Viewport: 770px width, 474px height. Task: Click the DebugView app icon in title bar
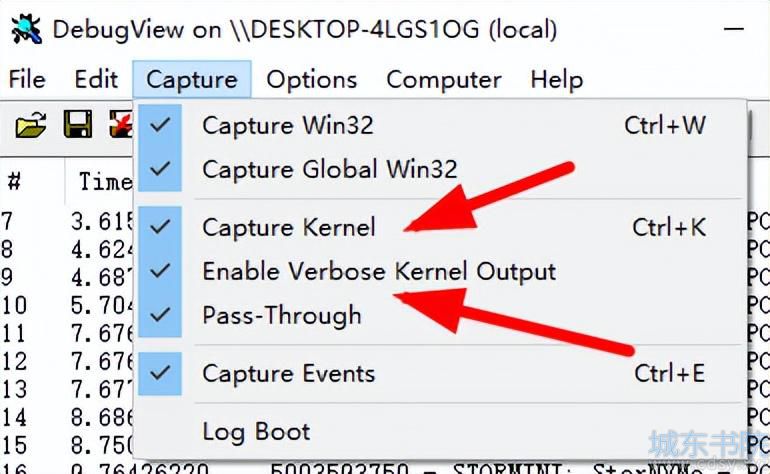[x=27, y=29]
